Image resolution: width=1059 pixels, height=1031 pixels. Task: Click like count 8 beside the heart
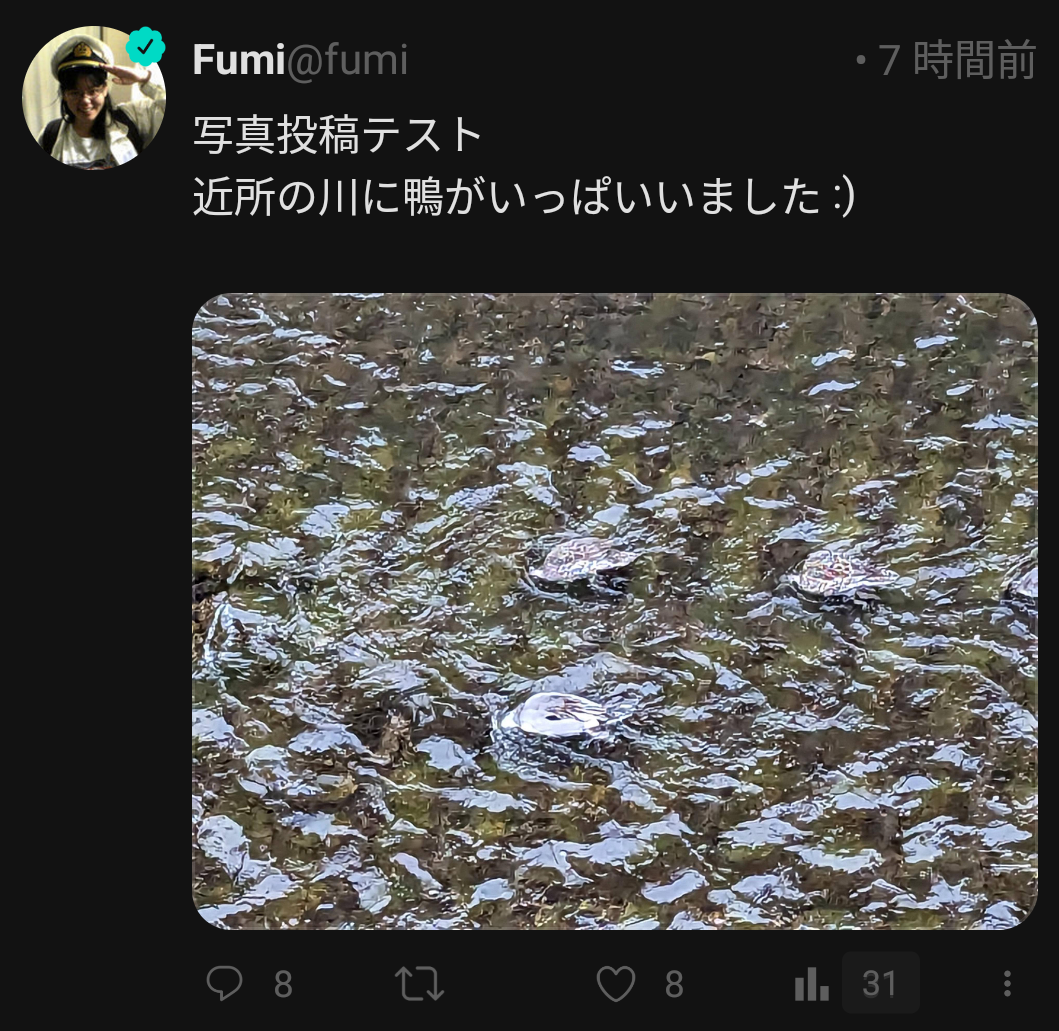674,984
